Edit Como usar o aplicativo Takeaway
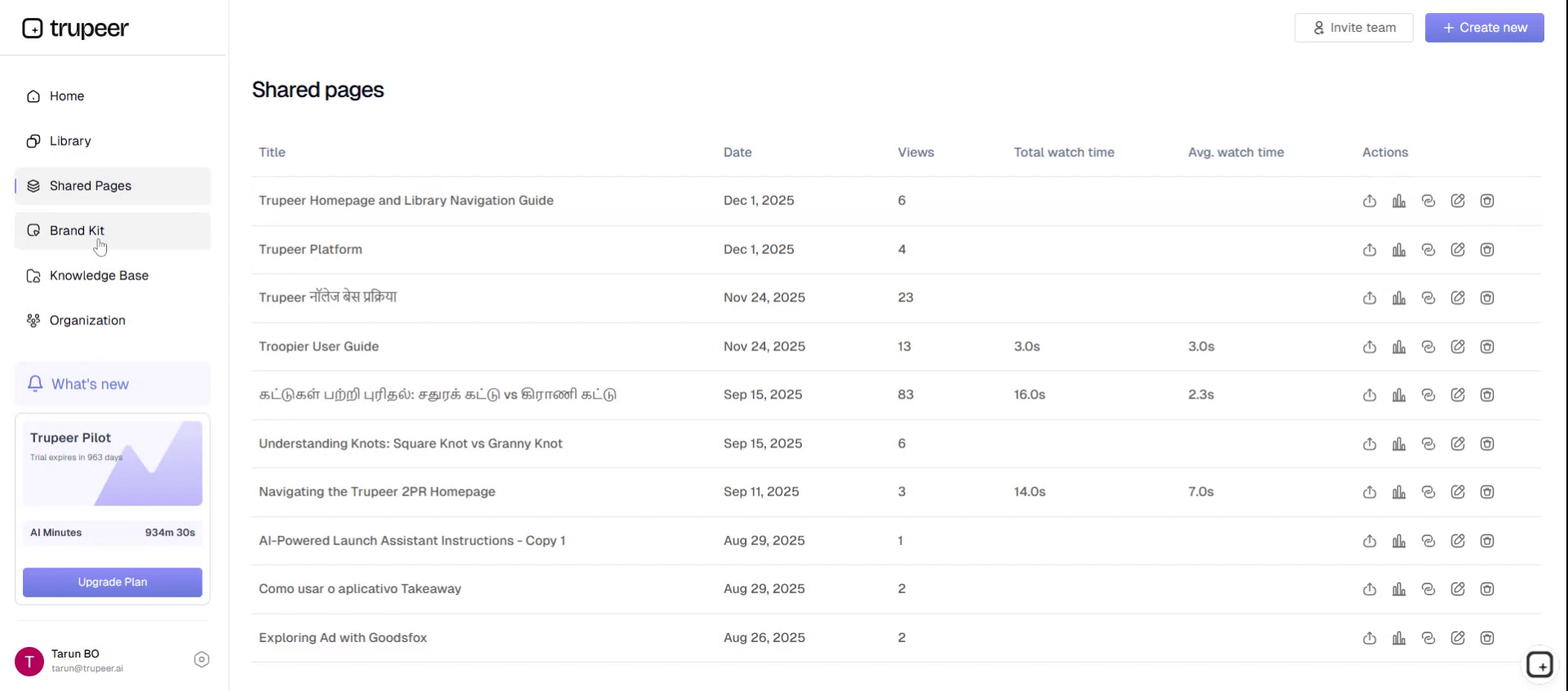1568x691 pixels. 1458,590
